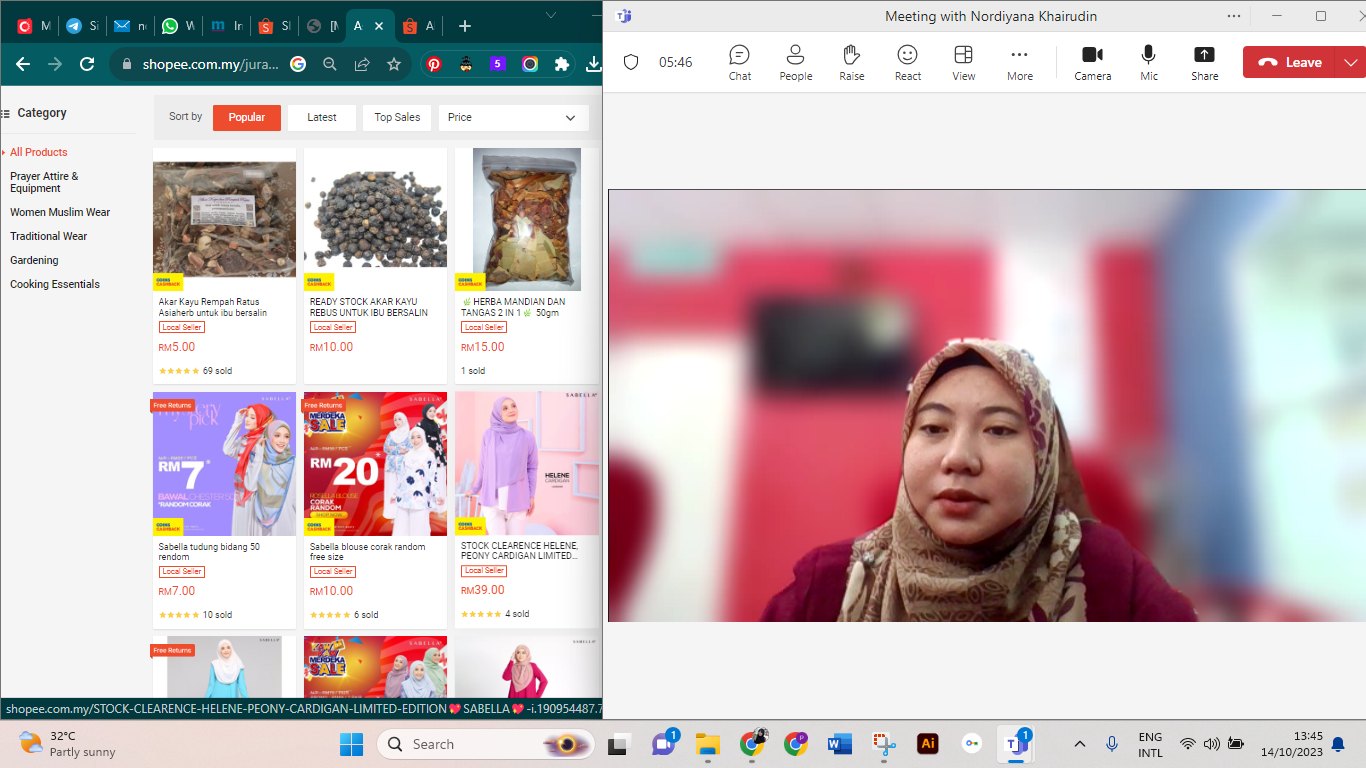Toggle the Camera in Teams meeting

[x=1093, y=62]
